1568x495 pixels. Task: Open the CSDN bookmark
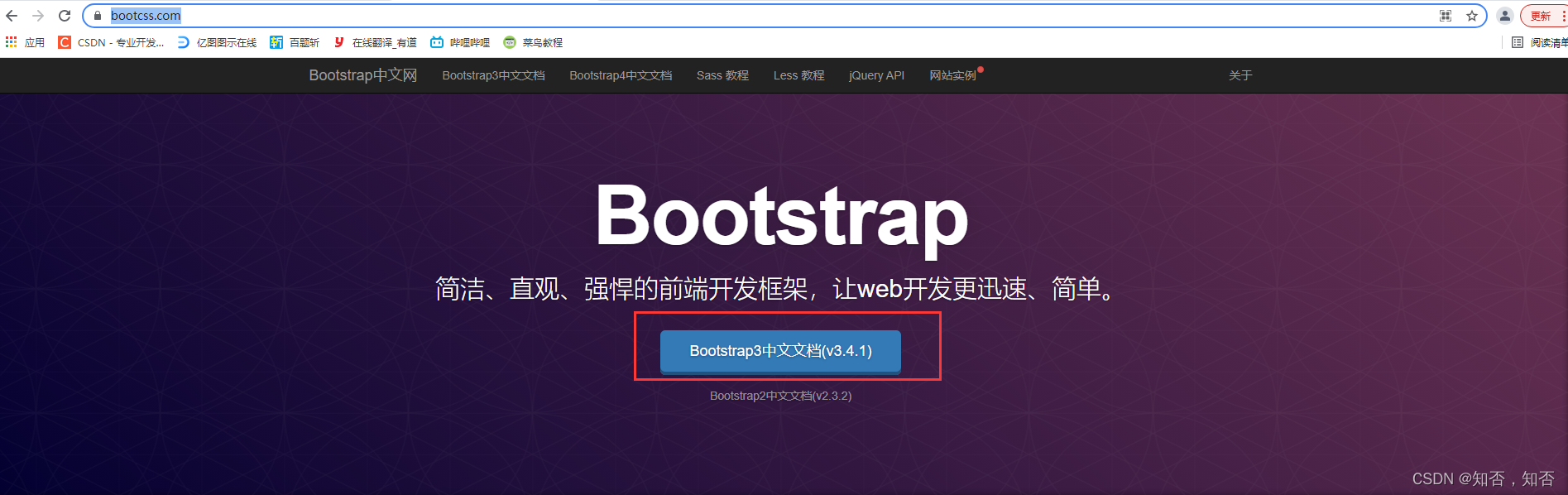[x=111, y=42]
